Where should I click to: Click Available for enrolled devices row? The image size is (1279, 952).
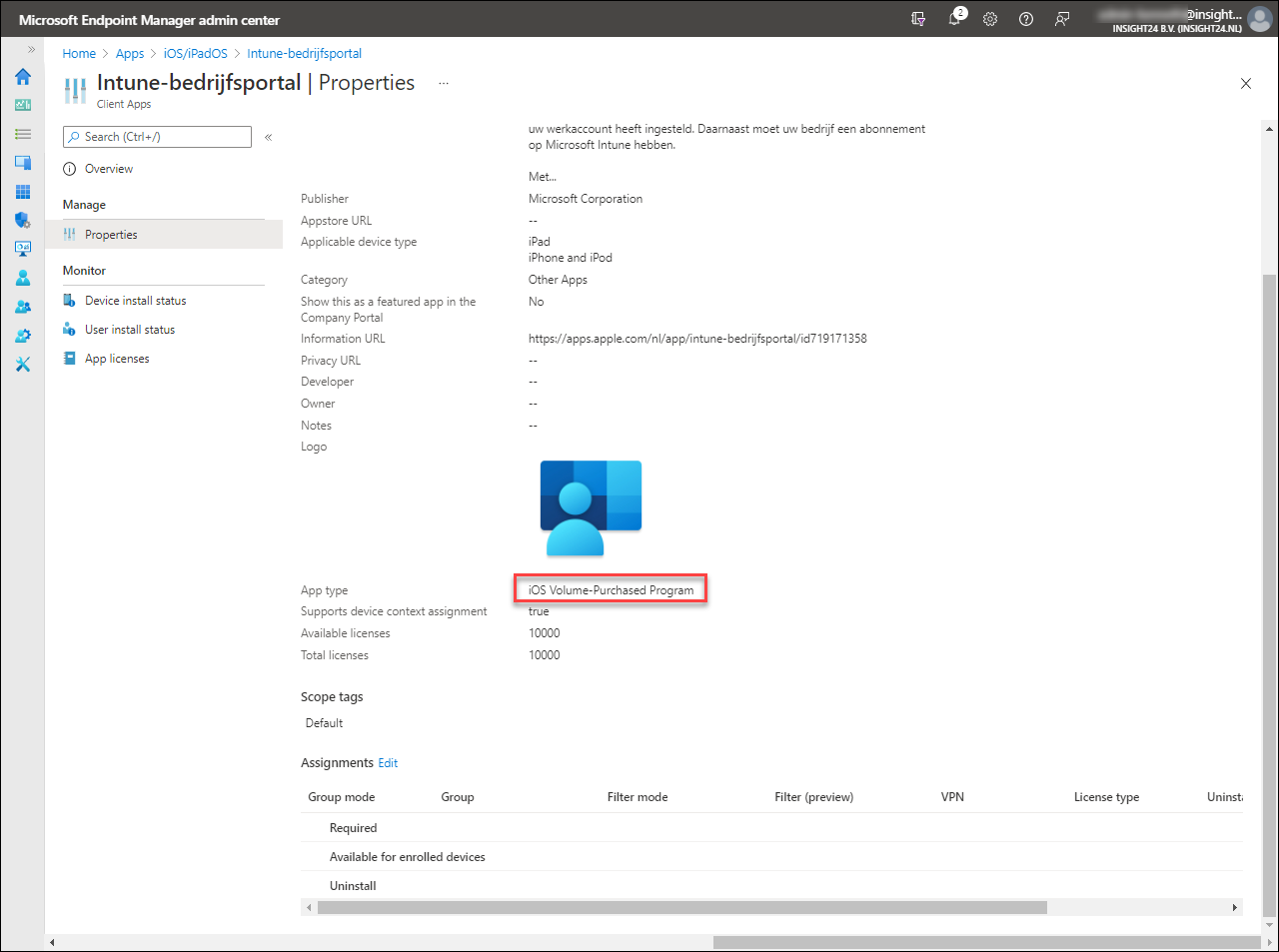click(x=771, y=857)
